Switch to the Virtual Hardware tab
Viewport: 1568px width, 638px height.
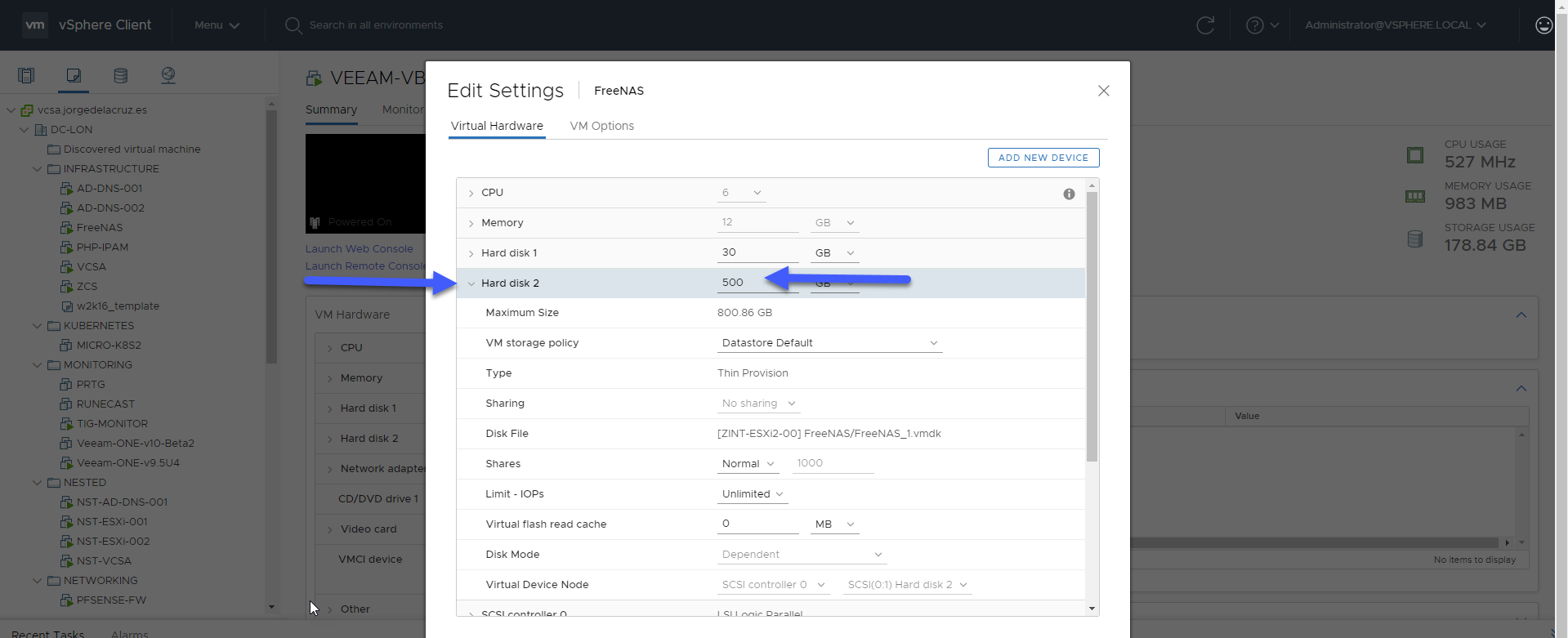click(497, 126)
